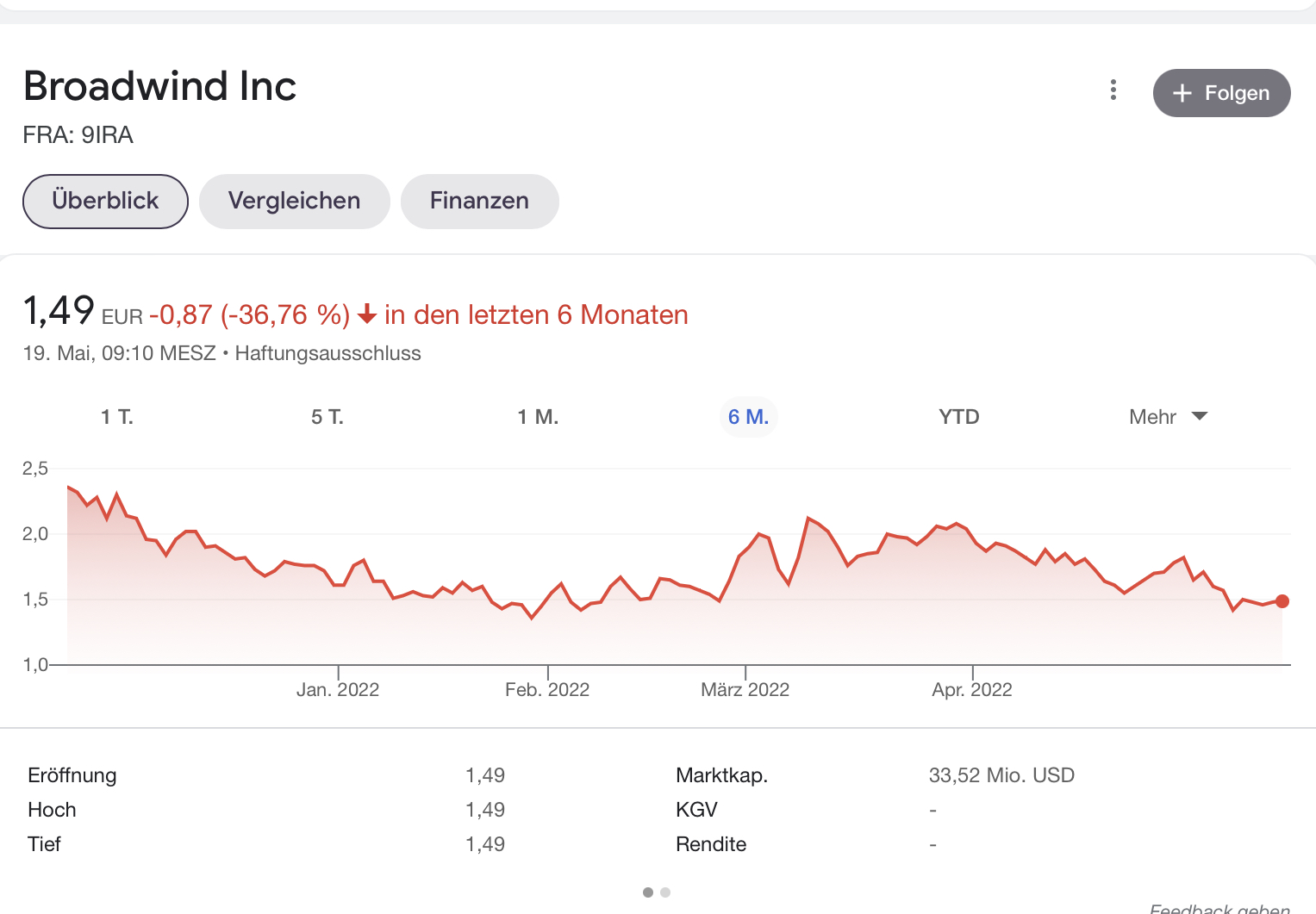Go to the second pagination dot
Screen dimensions: 1316x914
tap(665, 892)
